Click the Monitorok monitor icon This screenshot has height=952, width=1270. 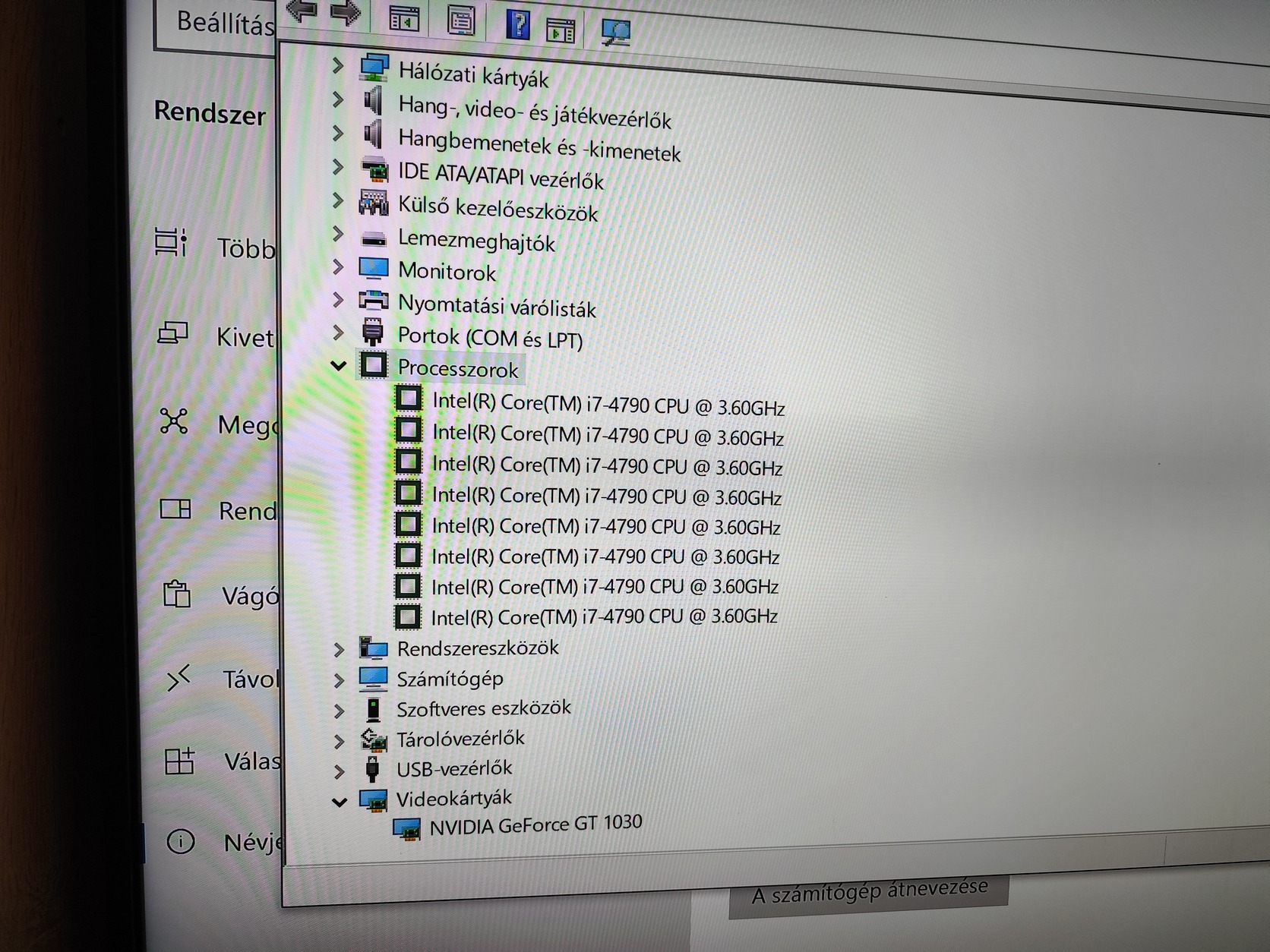[374, 269]
